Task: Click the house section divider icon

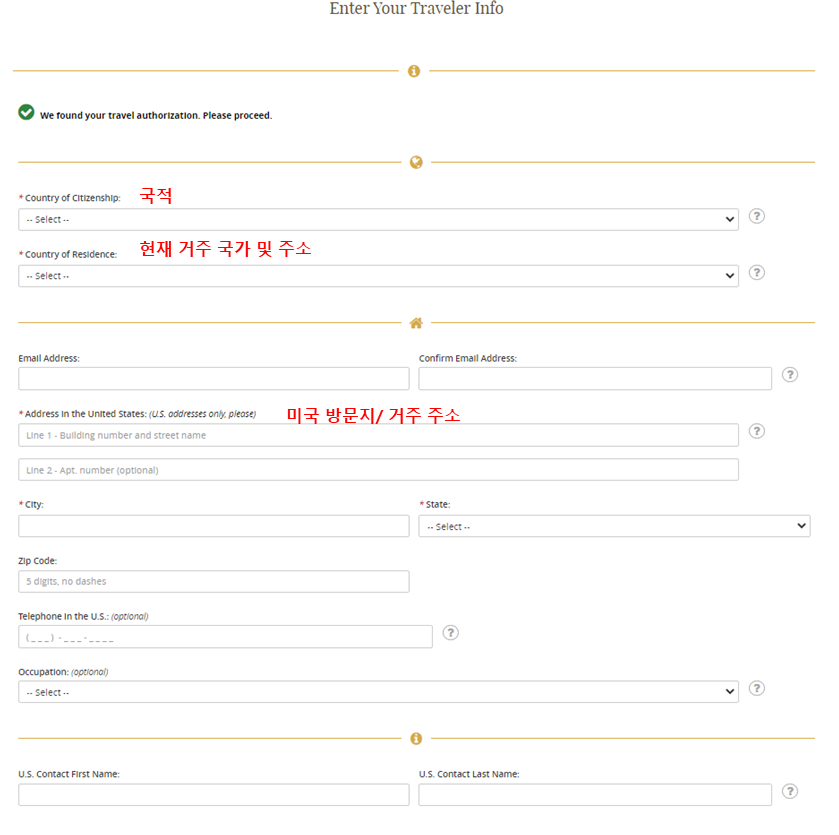Action: tap(416, 323)
